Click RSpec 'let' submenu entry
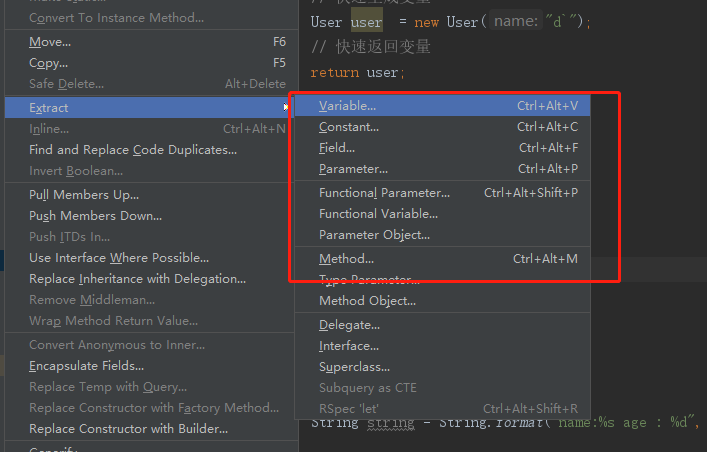 [x=442, y=409]
